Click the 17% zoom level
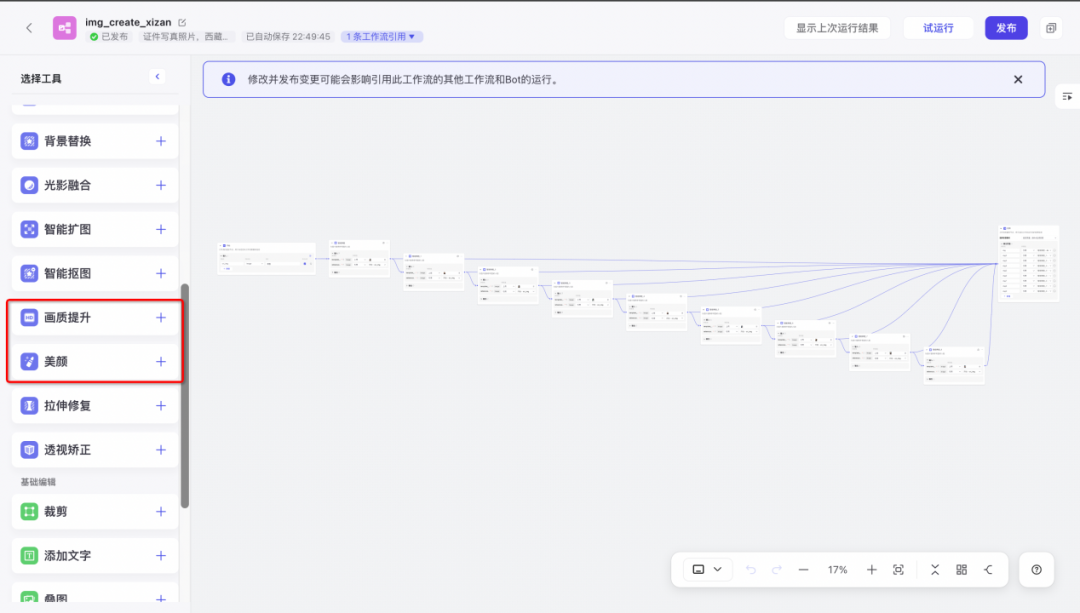This screenshot has height=613, width=1080. 838,570
